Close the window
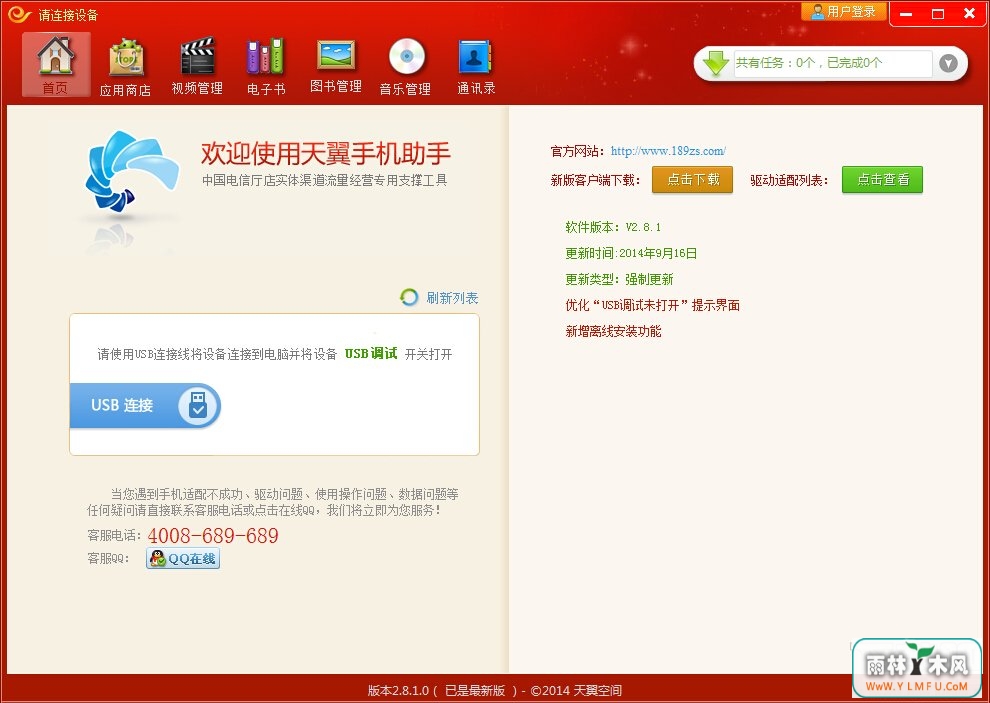The image size is (990, 703). tap(969, 14)
